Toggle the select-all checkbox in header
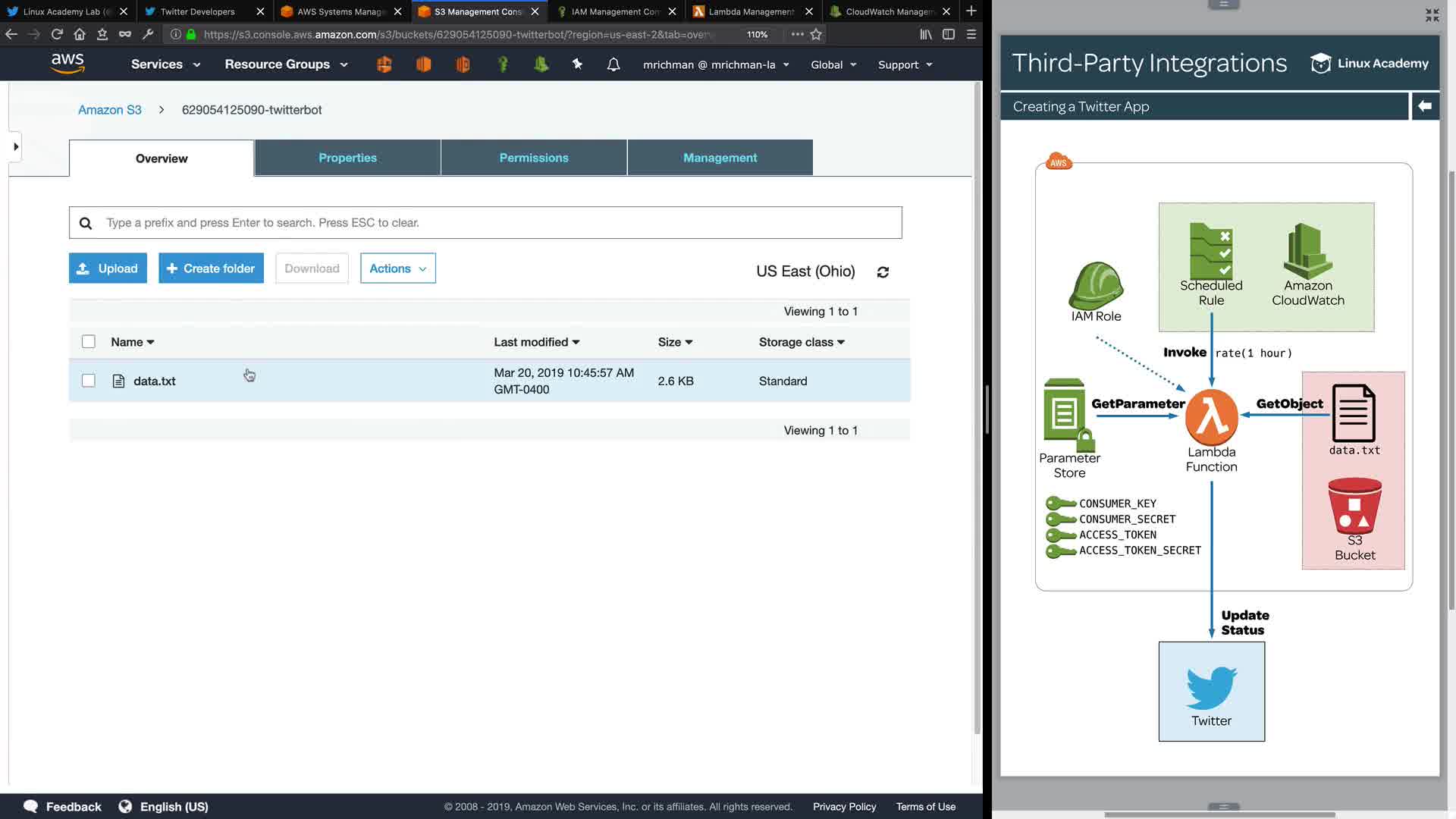1456x819 pixels. click(89, 342)
